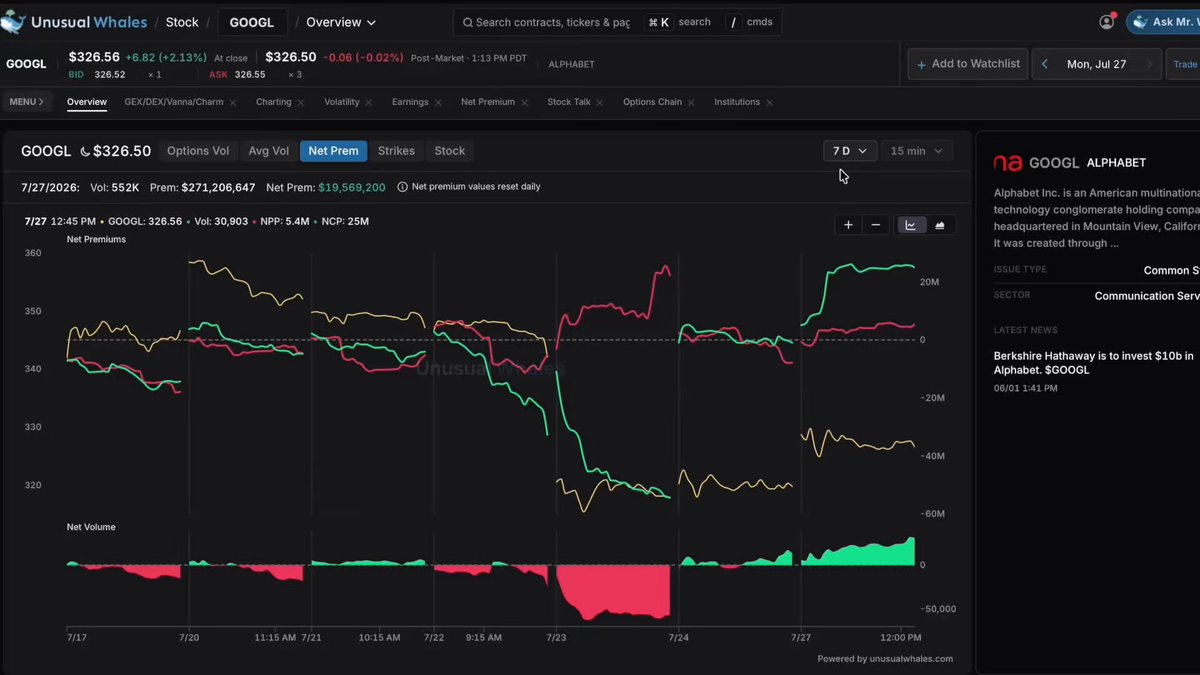The width and height of the screenshot is (1200, 675).
Task: Open the Options Chain tab
Action: click(x=652, y=102)
